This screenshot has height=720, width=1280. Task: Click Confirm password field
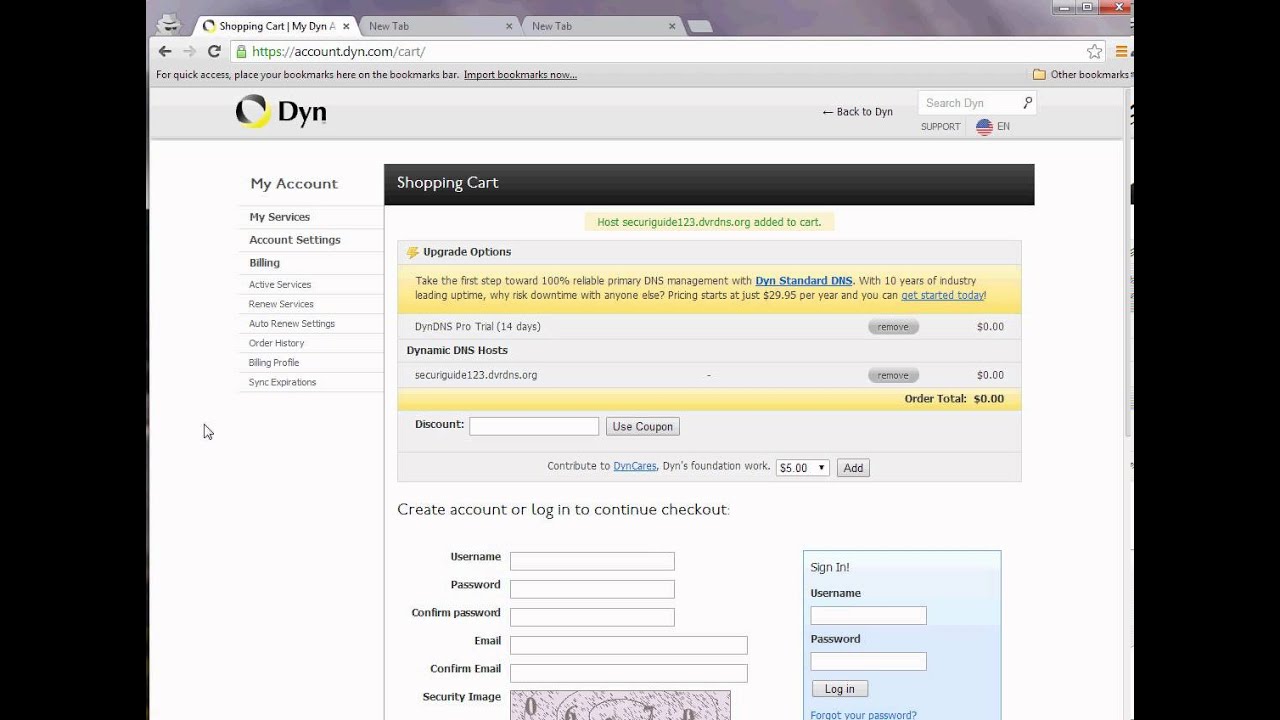click(592, 617)
